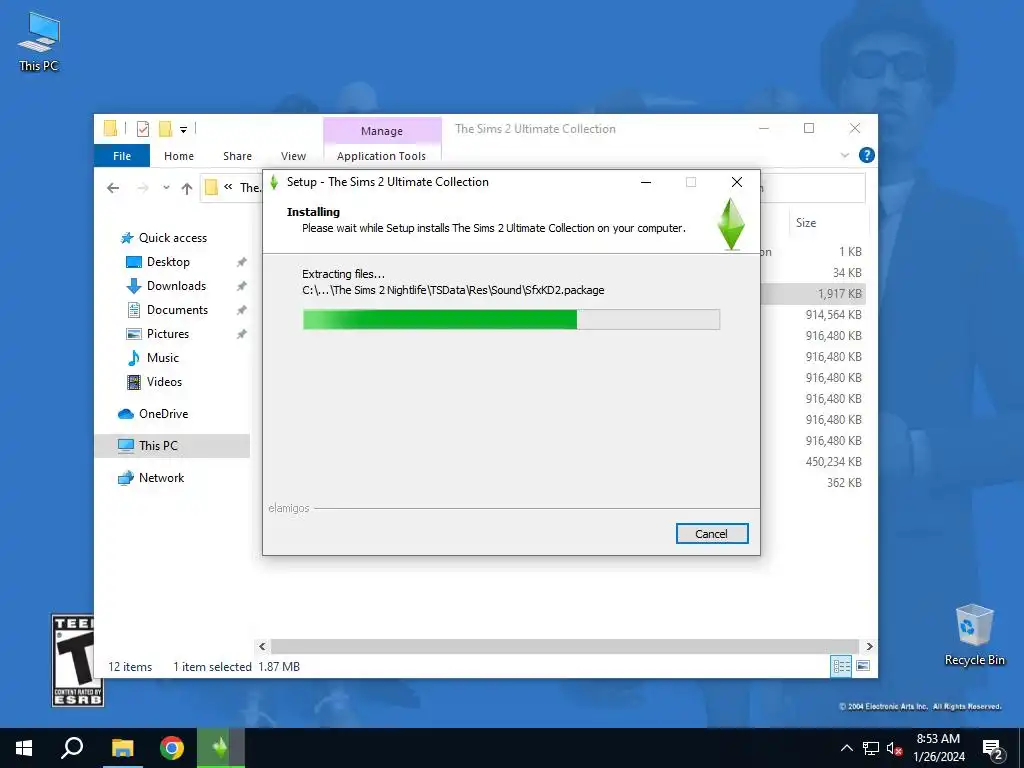
Task: Select the 914,564 KB file row
Action: click(x=814, y=315)
